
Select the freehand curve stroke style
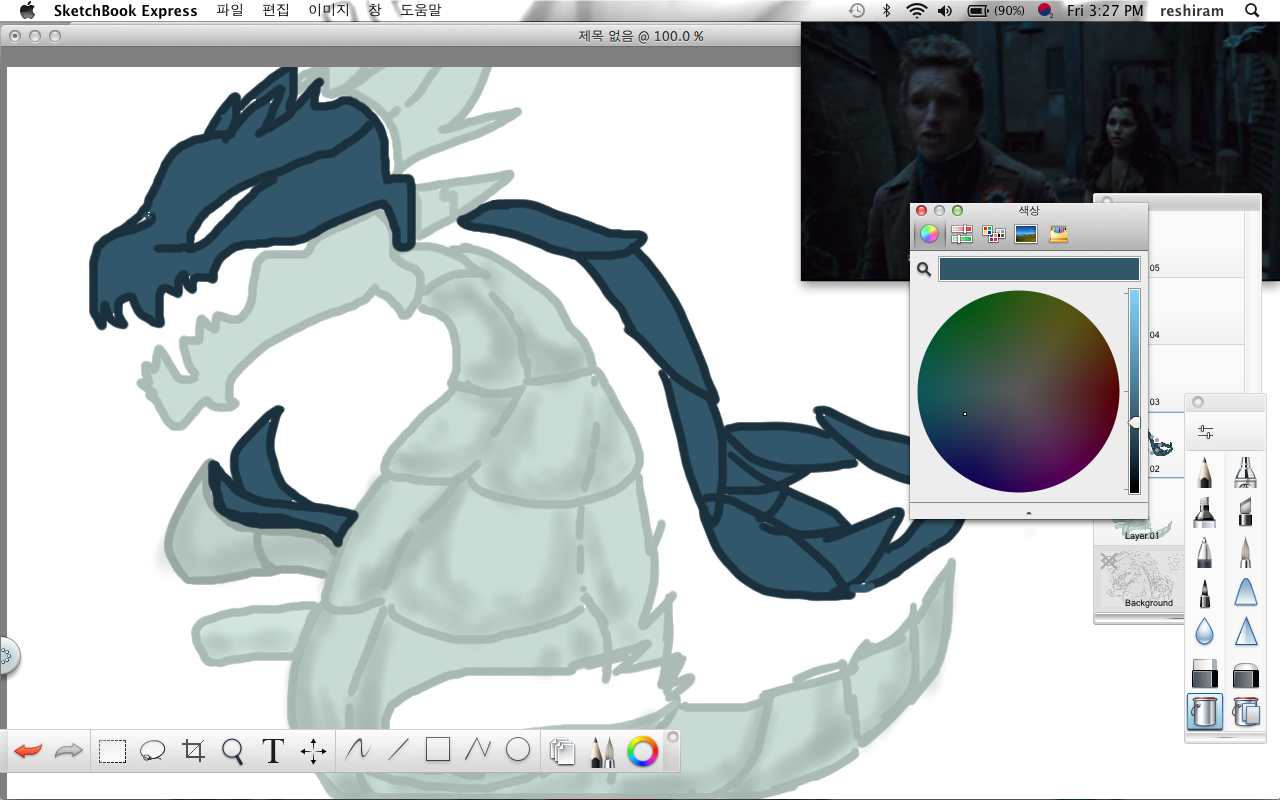[357, 750]
